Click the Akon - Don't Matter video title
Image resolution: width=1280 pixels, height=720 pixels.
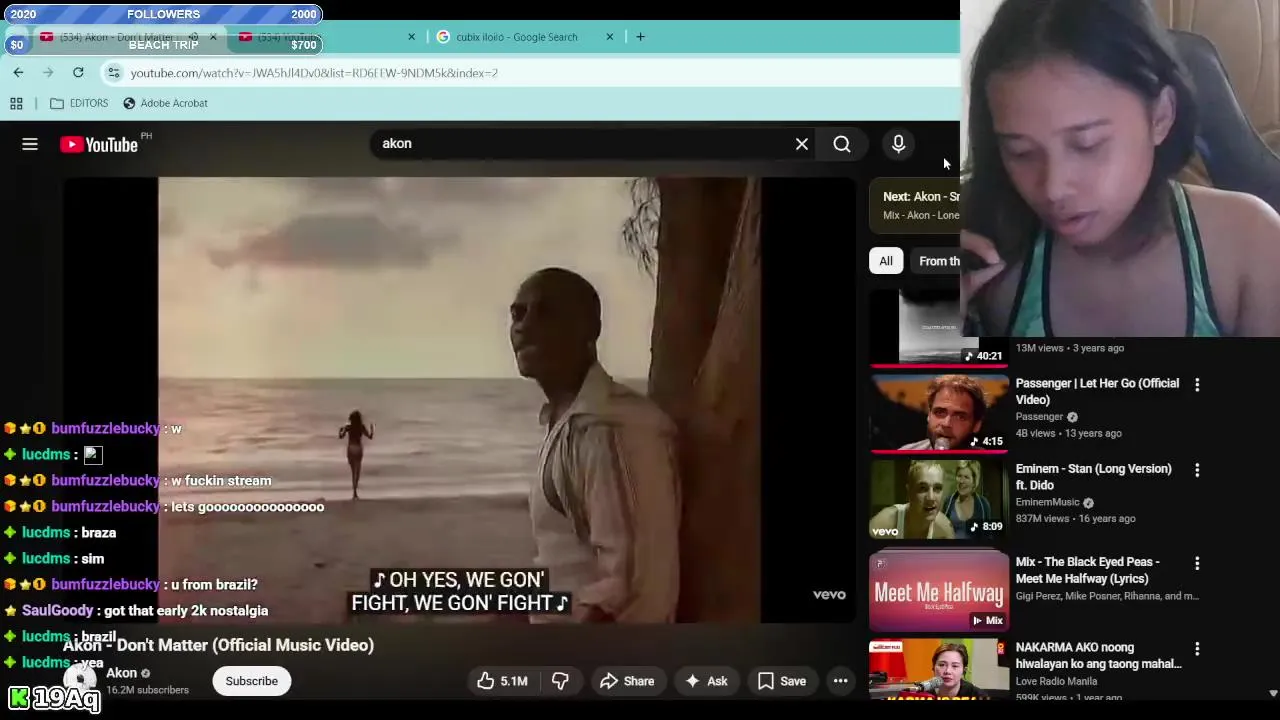tap(218, 645)
